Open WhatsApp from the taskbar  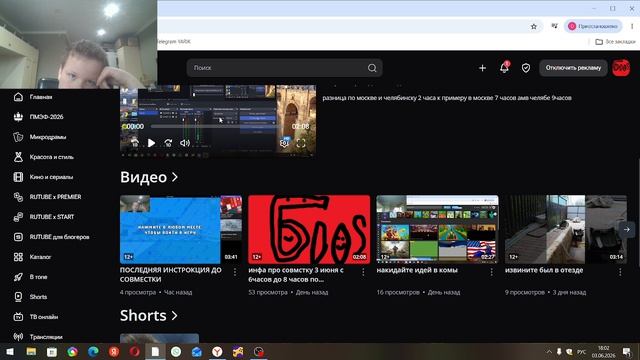(x=176, y=351)
